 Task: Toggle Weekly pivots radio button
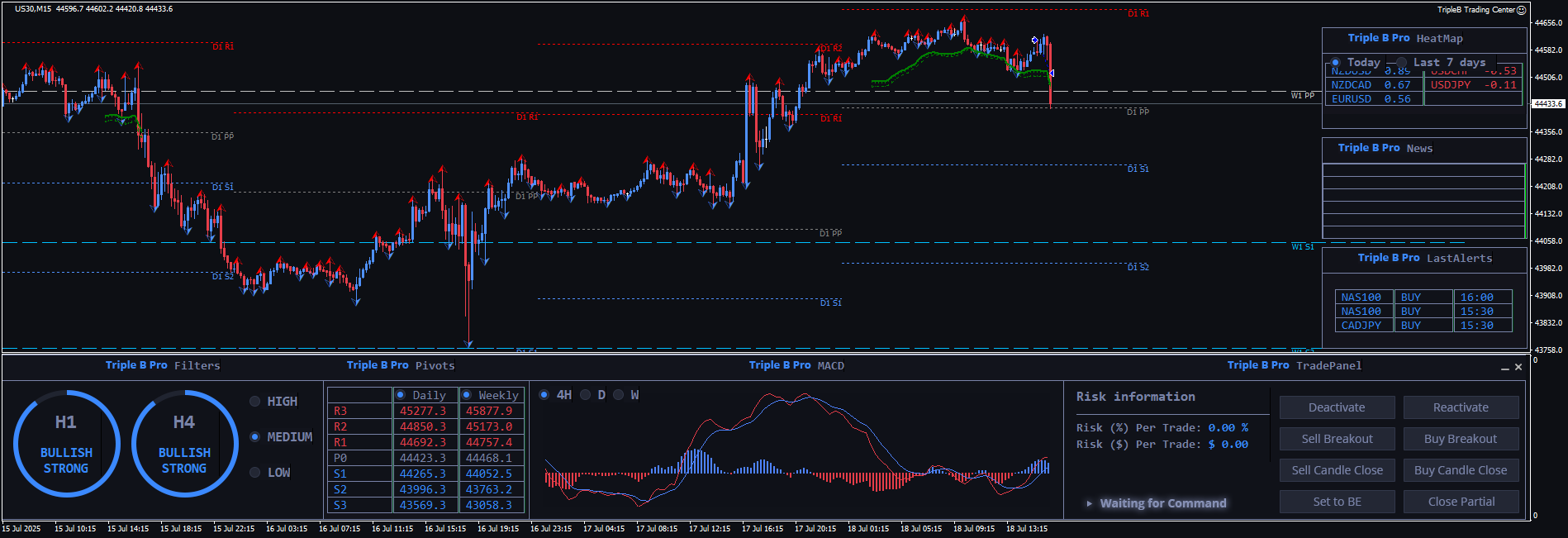pos(467,395)
